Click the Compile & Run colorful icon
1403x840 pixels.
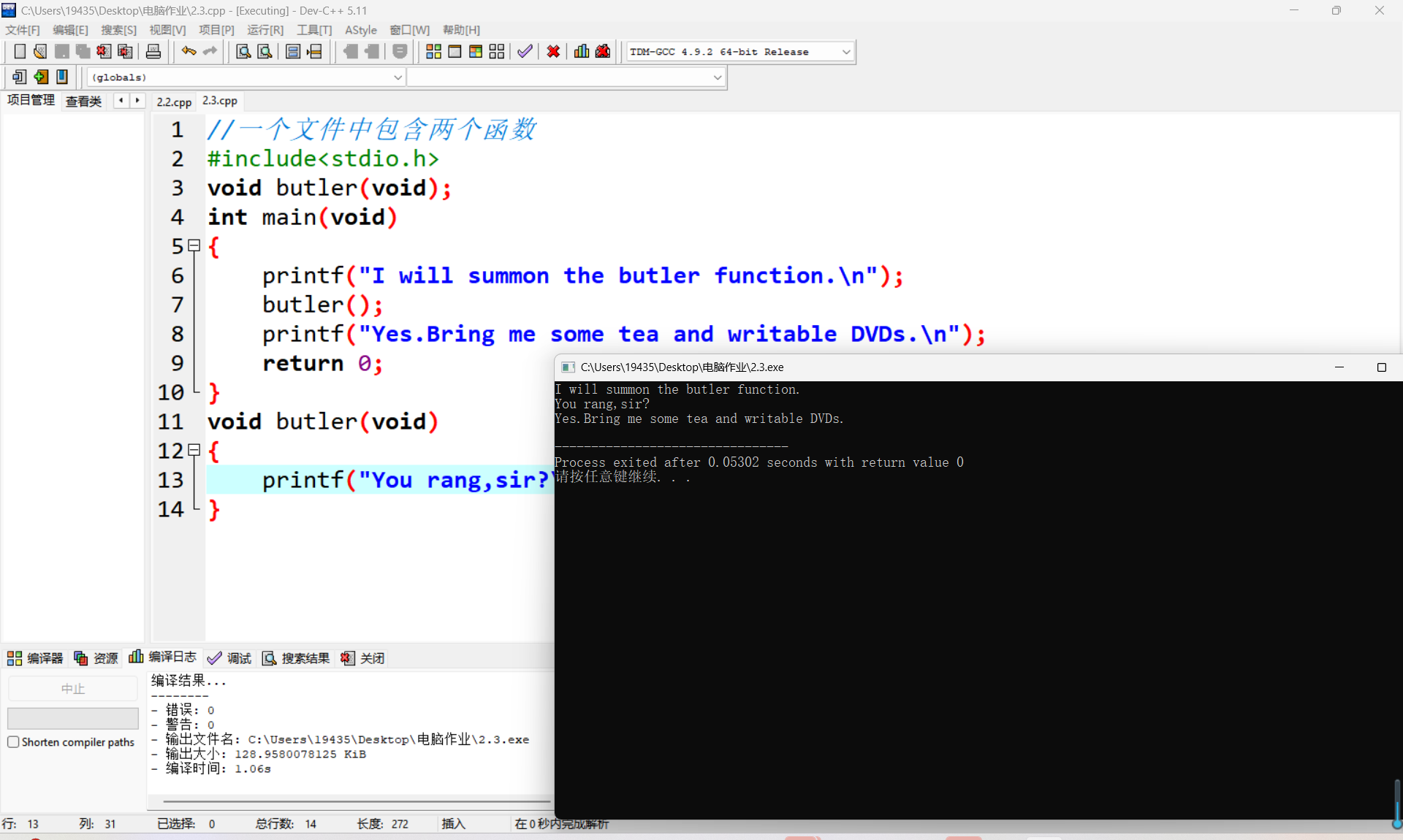coord(476,51)
